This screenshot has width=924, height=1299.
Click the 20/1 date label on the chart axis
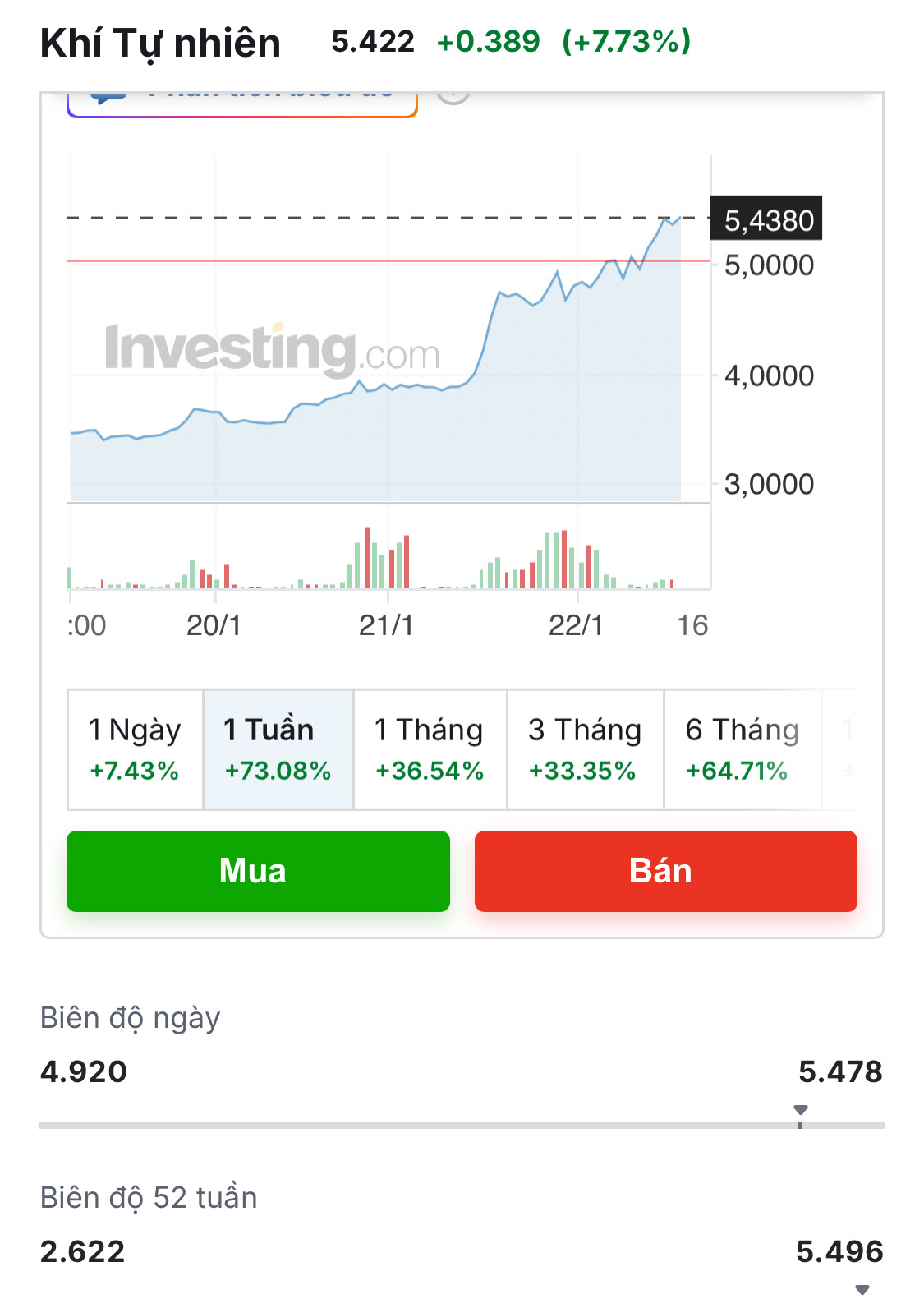(214, 625)
